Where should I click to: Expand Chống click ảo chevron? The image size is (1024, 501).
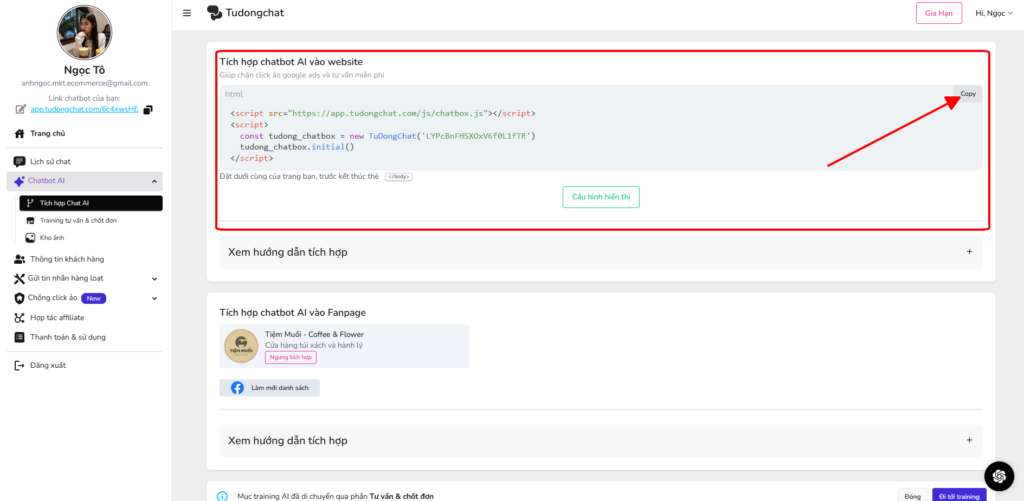[155, 299]
